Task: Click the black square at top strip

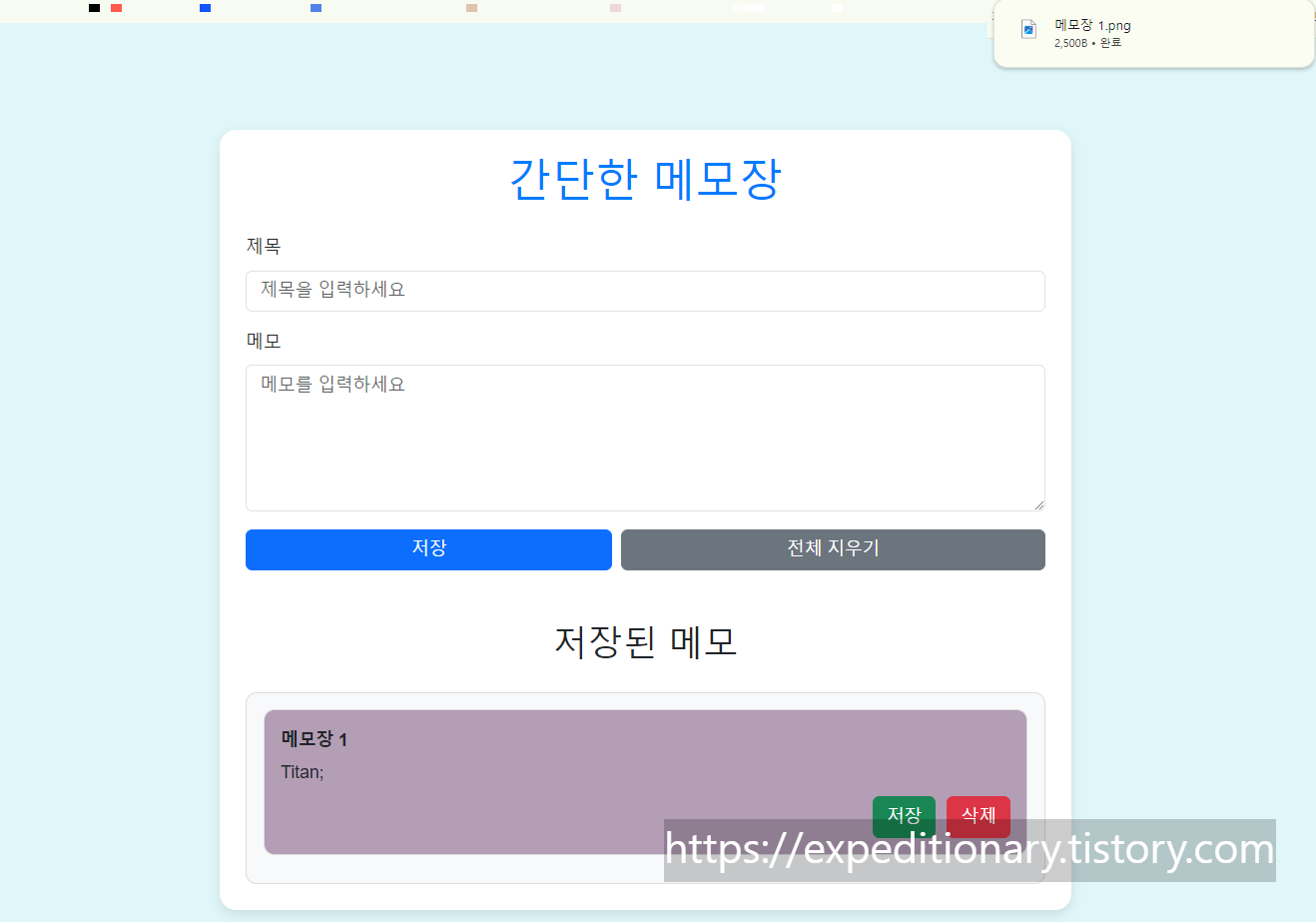Action: (x=94, y=8)
